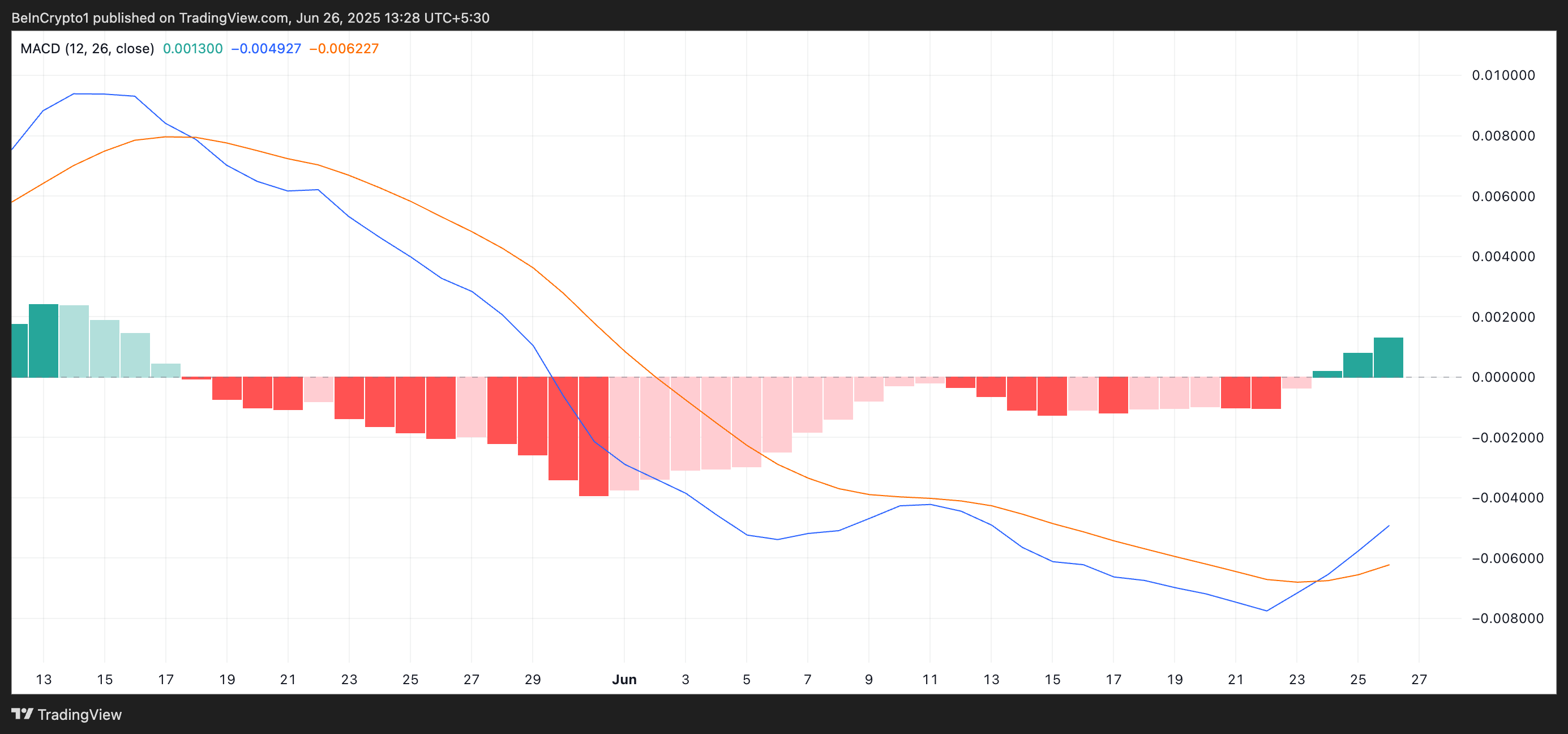Select the bold Jun label on the time axis
Viewport: 1568px width, 734px height.
click(x=624, y=680)
